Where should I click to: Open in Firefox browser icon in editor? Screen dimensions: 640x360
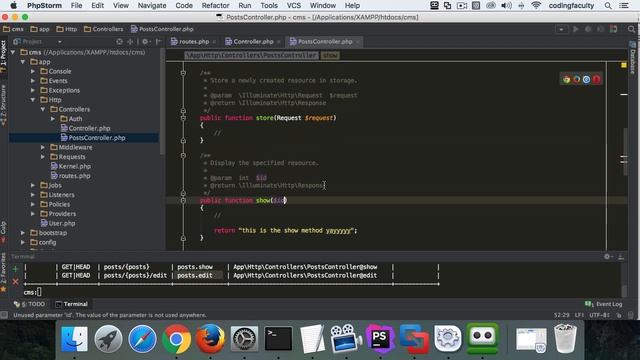coord(576,80)
